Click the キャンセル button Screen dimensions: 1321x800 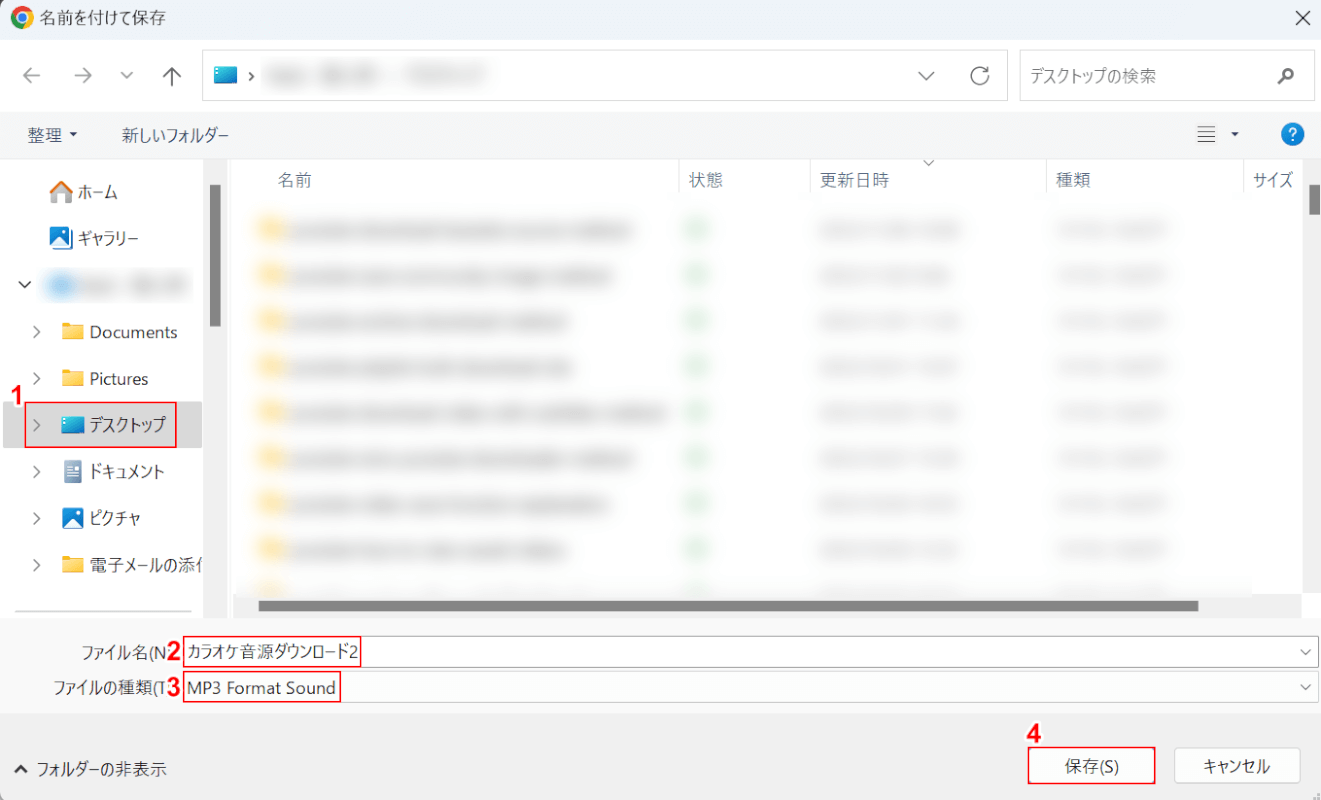click(1237, 766)
